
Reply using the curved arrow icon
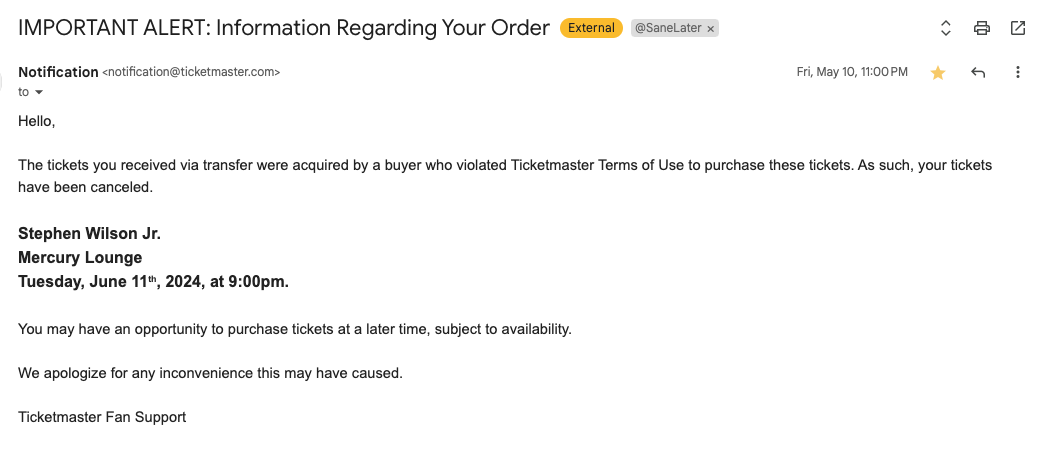[x=978, y=73]
